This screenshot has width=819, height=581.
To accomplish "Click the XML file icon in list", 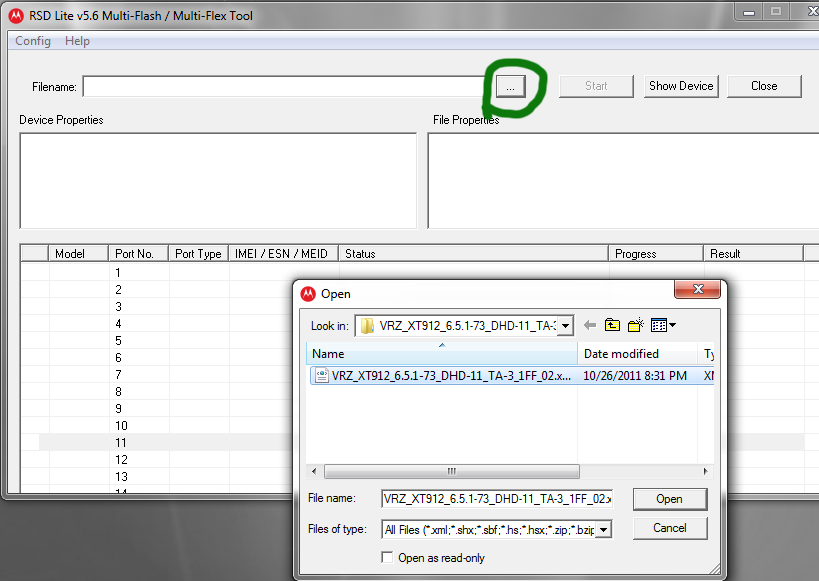I will pos(322,375).
